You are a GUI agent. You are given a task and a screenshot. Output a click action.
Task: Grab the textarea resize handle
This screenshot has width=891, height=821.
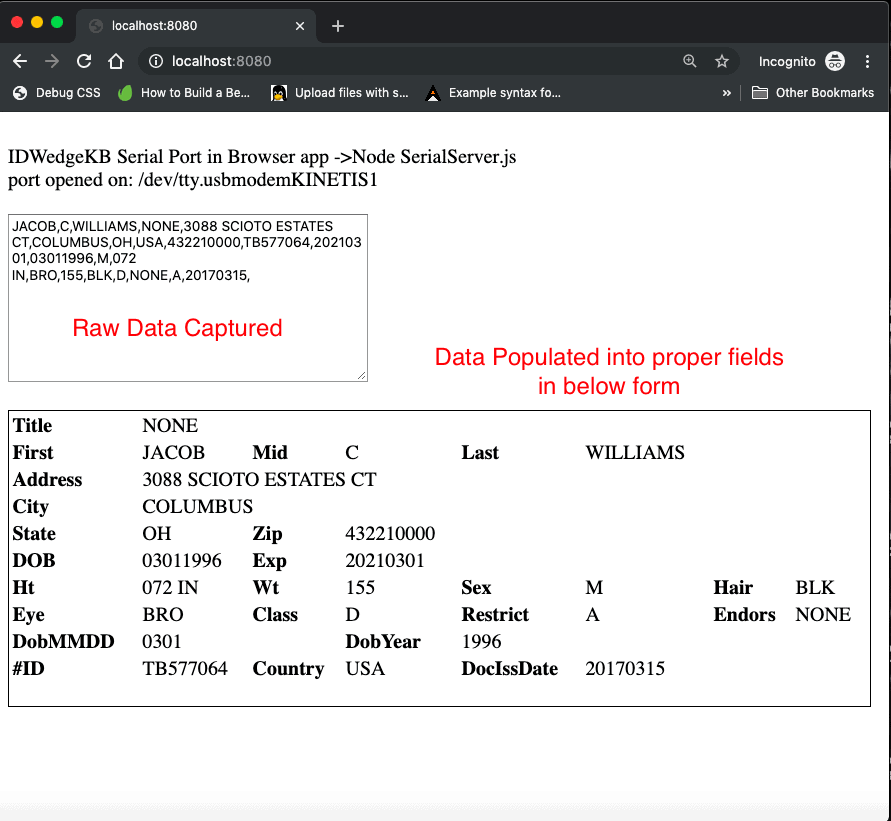coord(362,375)
